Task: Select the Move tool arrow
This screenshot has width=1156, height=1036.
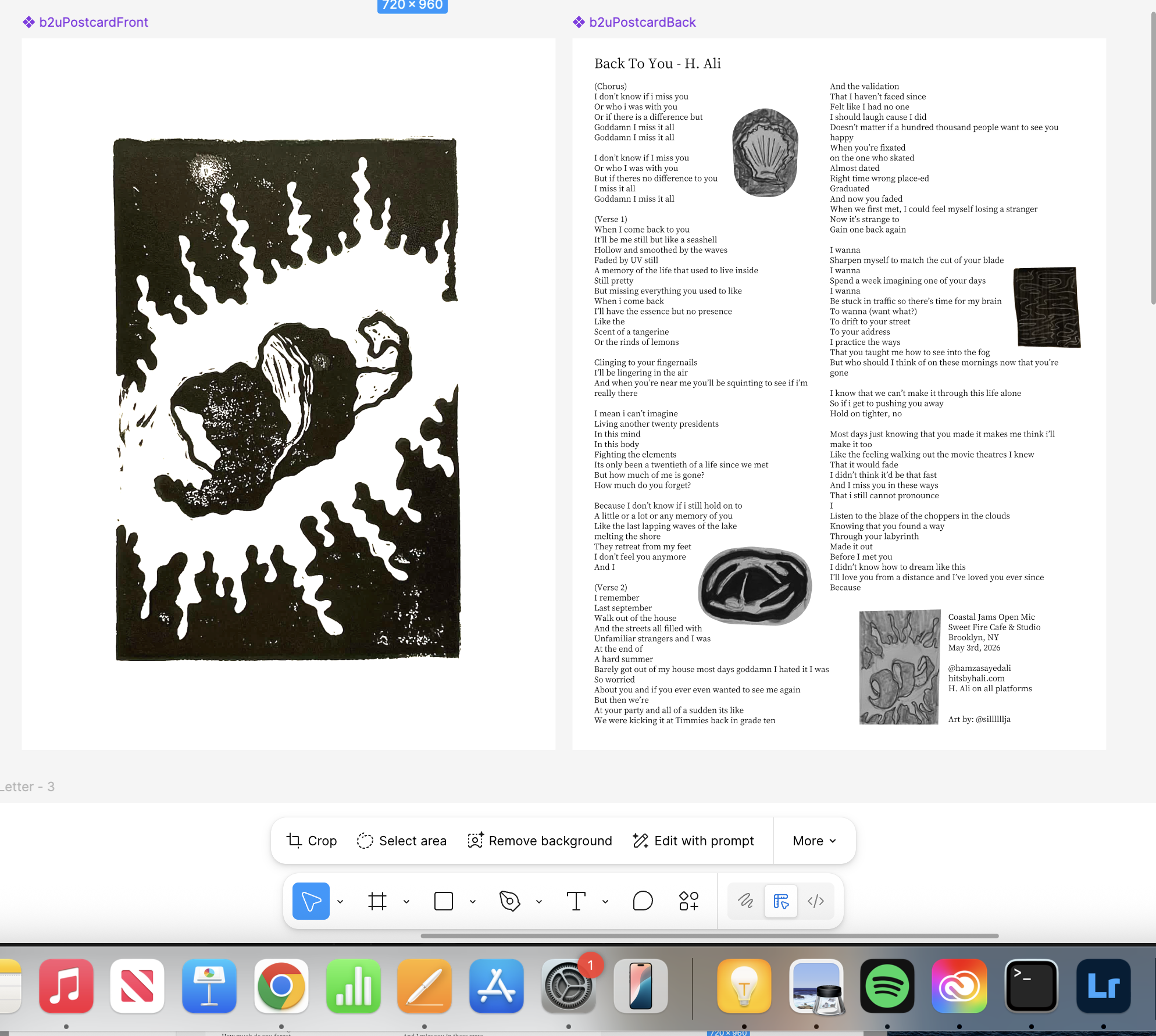Action: coord(311,901)
